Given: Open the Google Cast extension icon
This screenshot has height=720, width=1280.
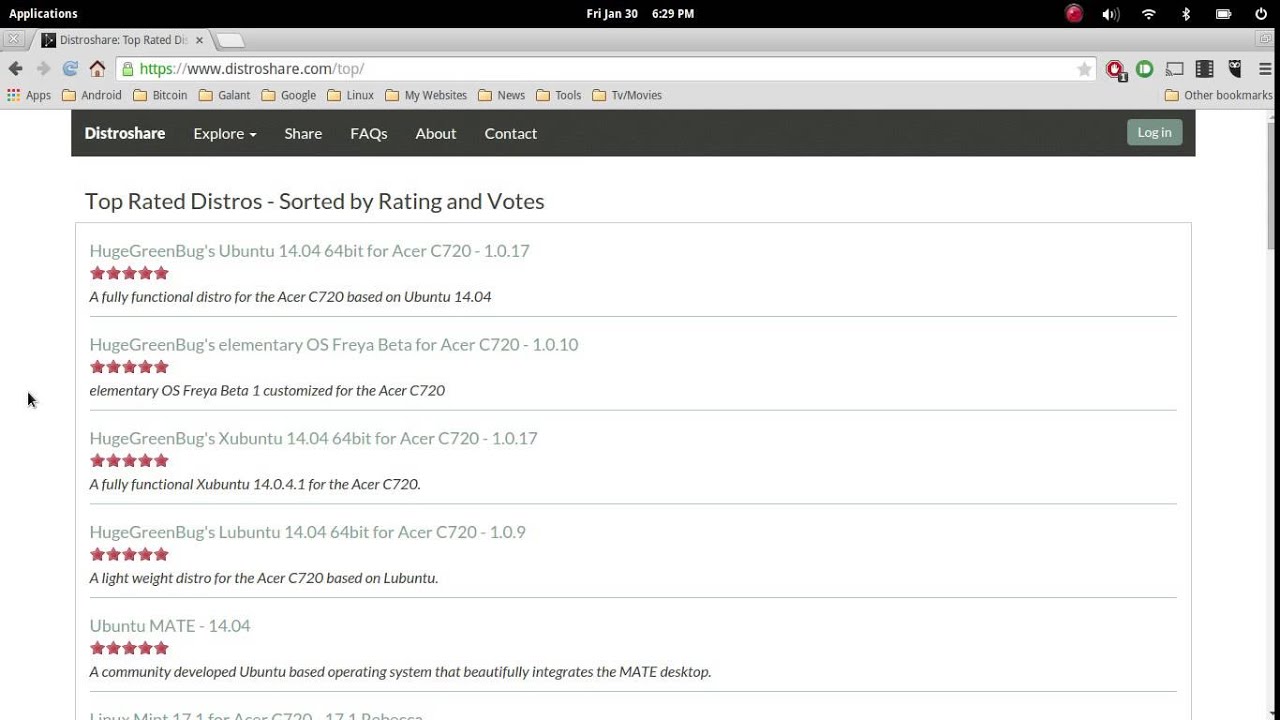Looking at the screenshot, I should (x=1175, y=69).
